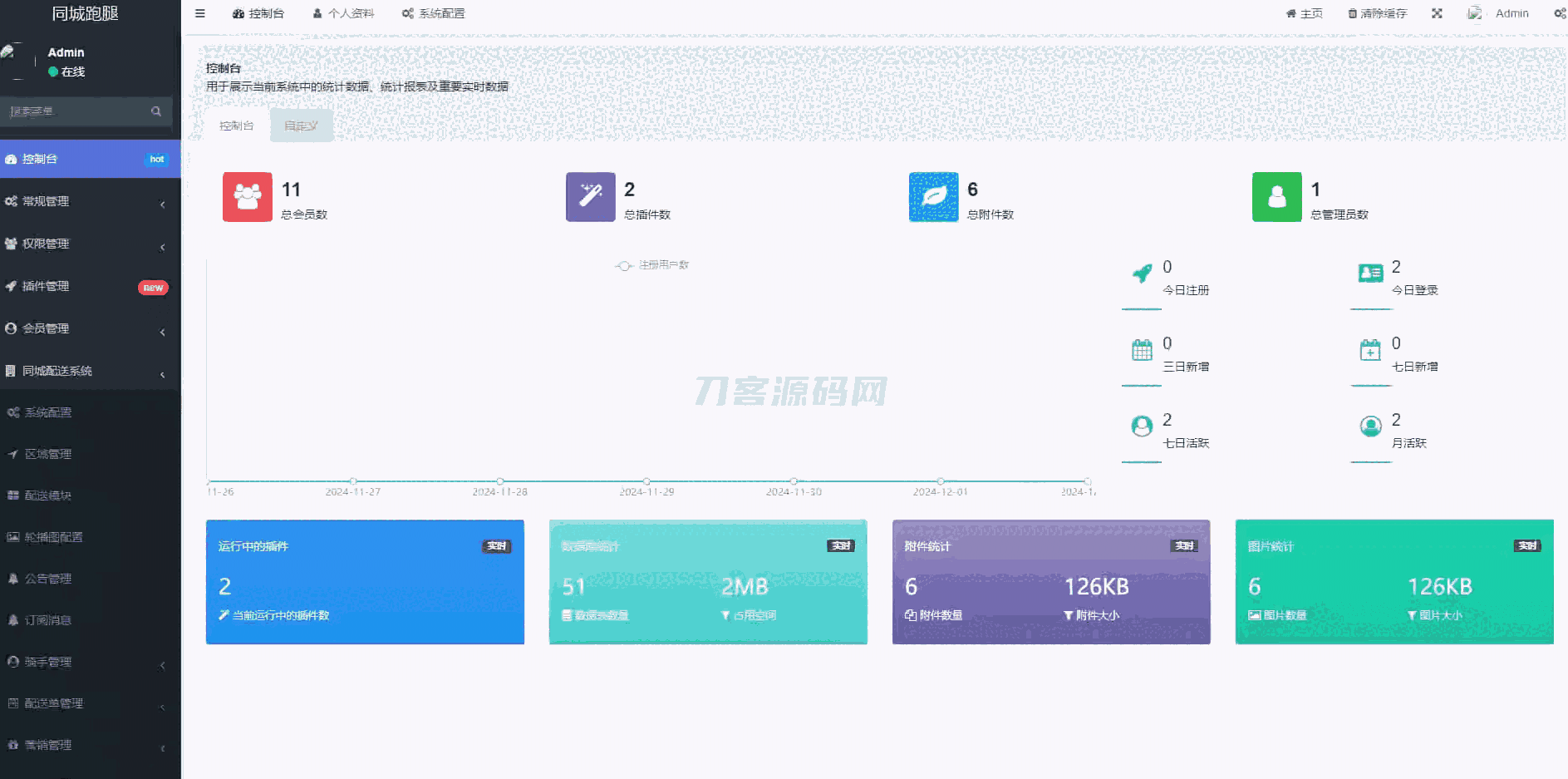Image resolution: width=1568 pixels, height=779 pixels.
Task: Click the database icon beside 数据表数量
Action: 567,615
